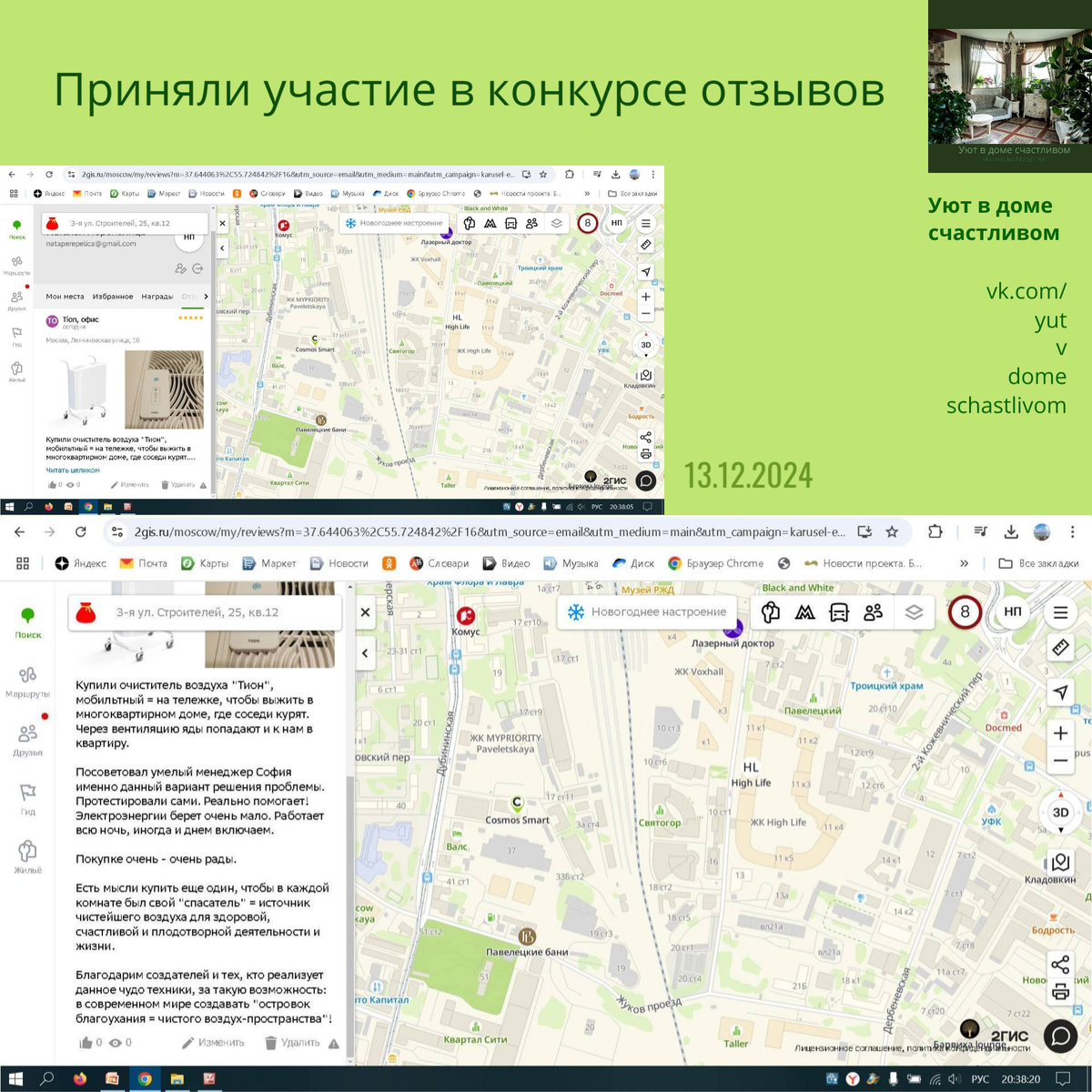Open three-dot Chrome menu, lower browser
Viewport: 1092px width, 1092px height.
1072,531
